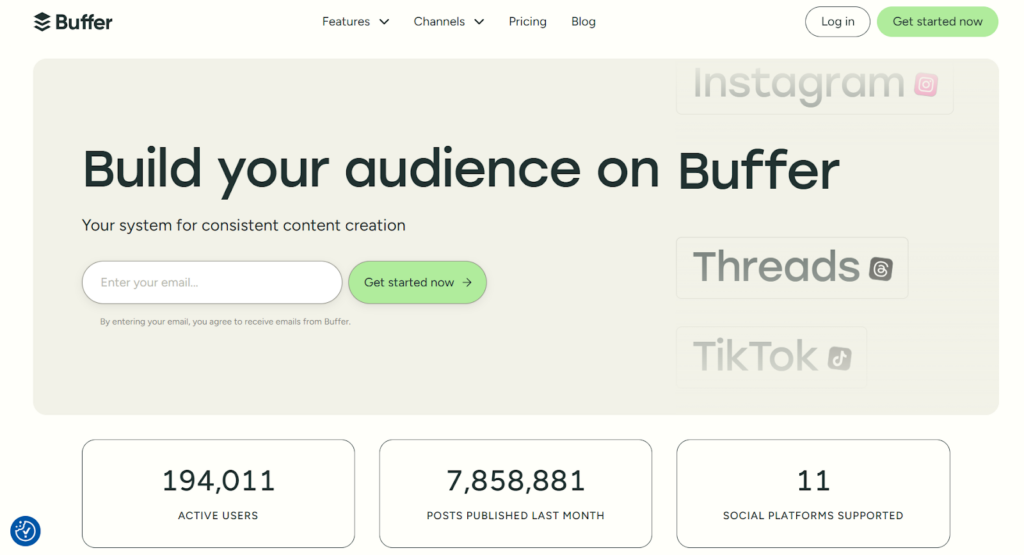The image size is (1024, 555).
Task: Click the email agreement disclaimer text
Action: [225, 322]
